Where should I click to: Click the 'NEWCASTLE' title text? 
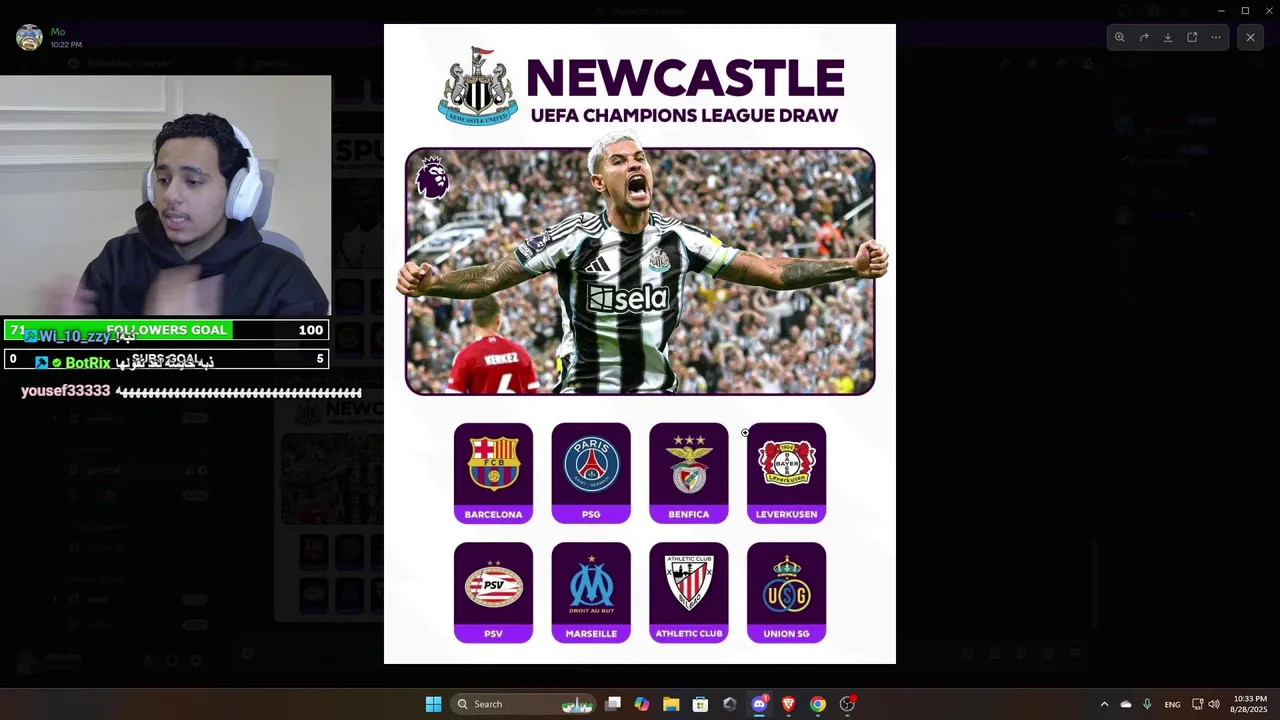tap(685, 79)
